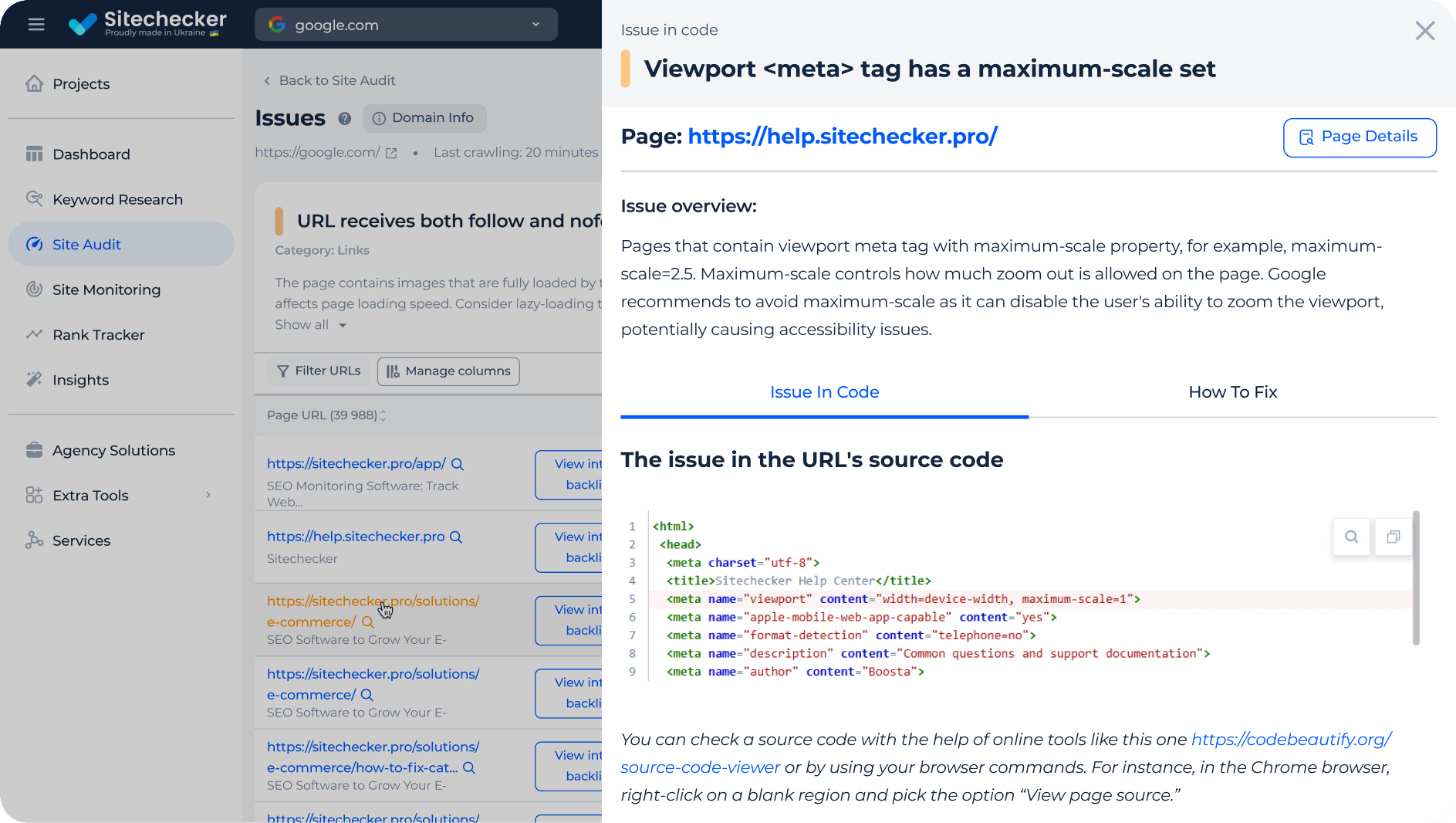Click the Rank Tracker chart icon

[x=34, y=334]
